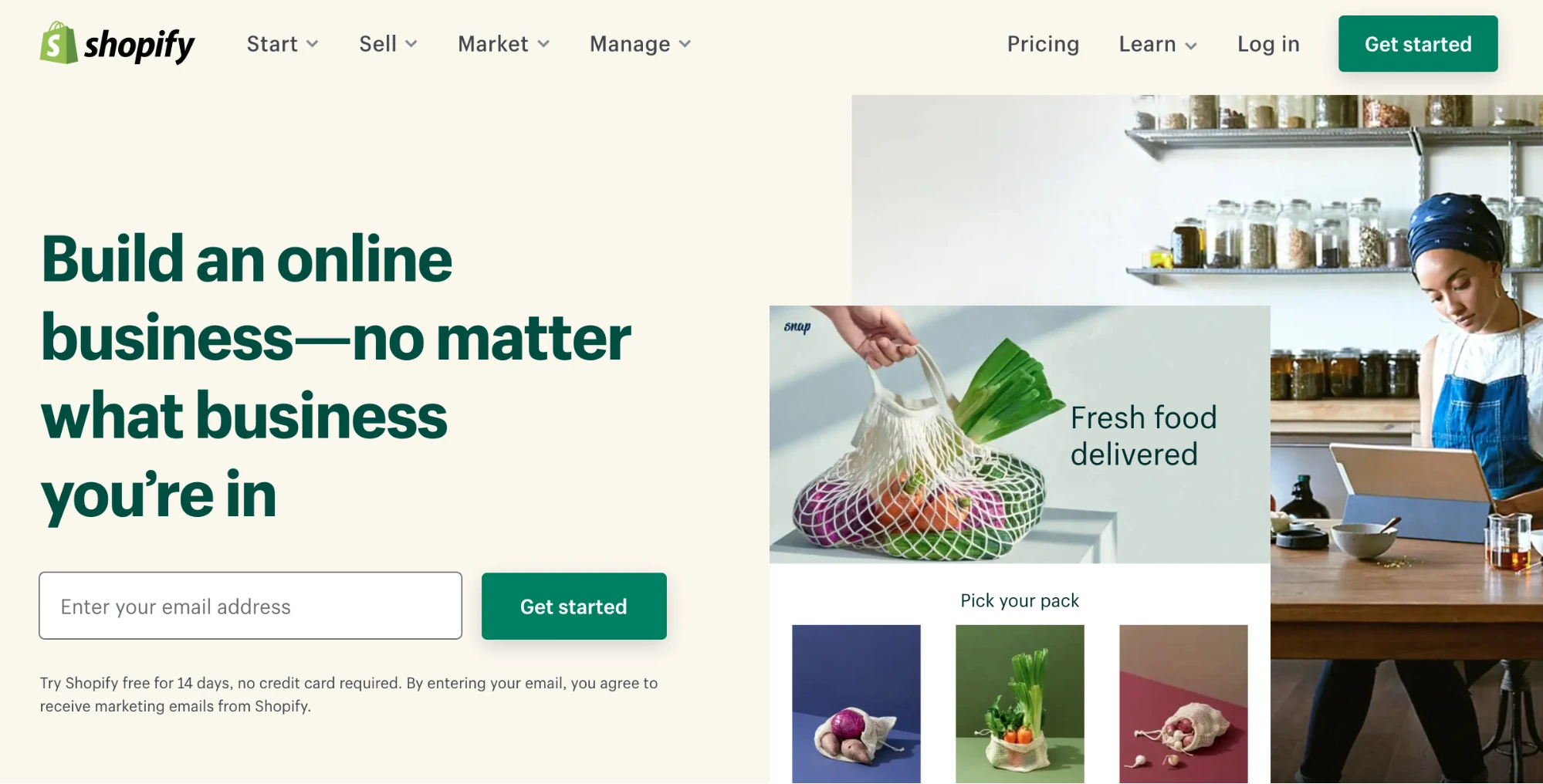The width and height of the screenshot is (1543, 784).
Task: Click the Shopify shopping bag logo icon
Action: [x=59, y=43]
